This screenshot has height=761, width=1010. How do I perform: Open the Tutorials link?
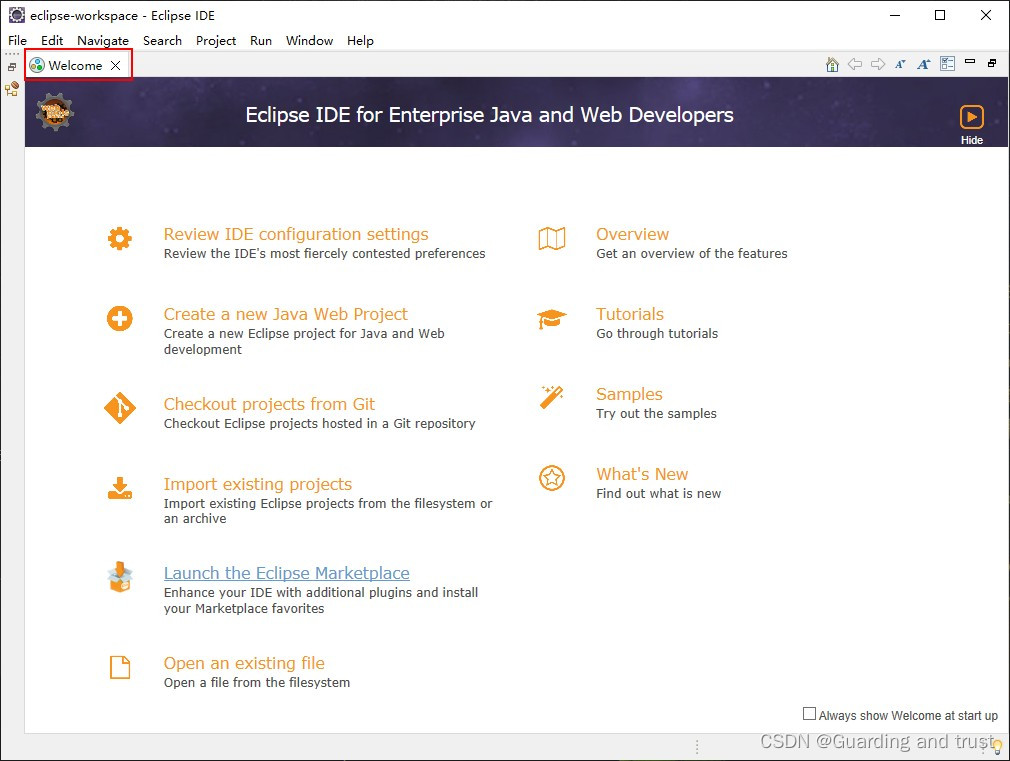630,314
